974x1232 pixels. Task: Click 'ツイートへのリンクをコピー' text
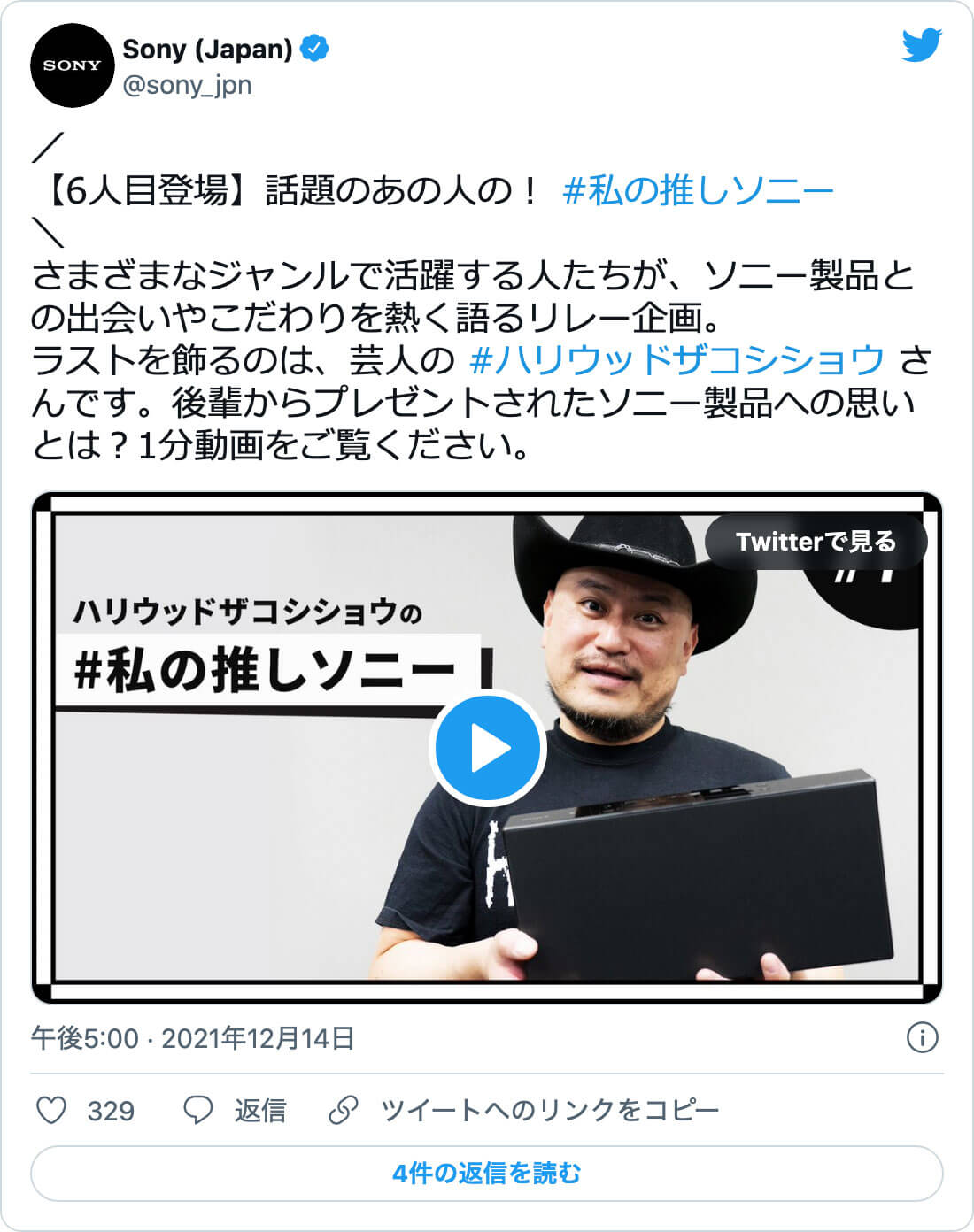550,1110
